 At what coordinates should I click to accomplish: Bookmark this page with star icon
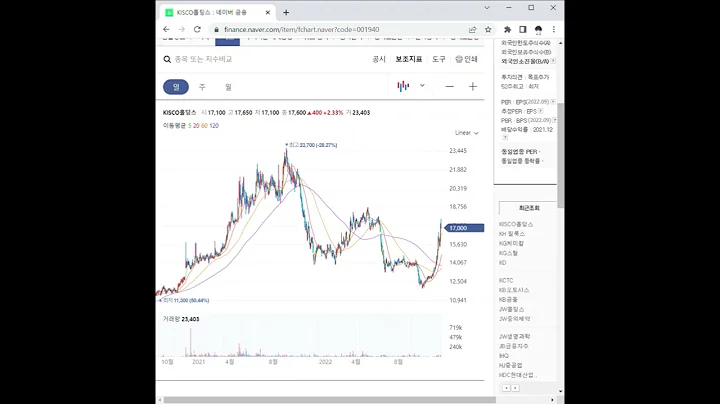tap(488, 29)
